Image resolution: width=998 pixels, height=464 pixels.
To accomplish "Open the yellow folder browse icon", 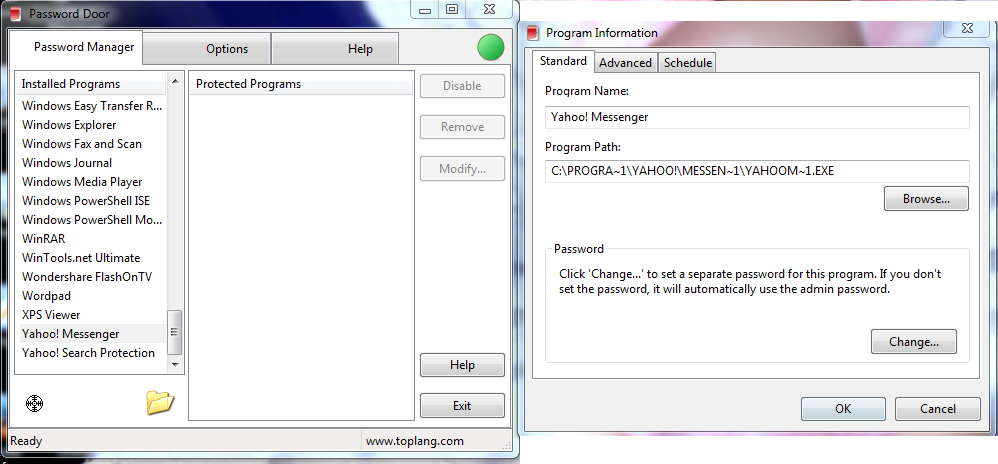I will pyautogui.click(x=160, y=402).
